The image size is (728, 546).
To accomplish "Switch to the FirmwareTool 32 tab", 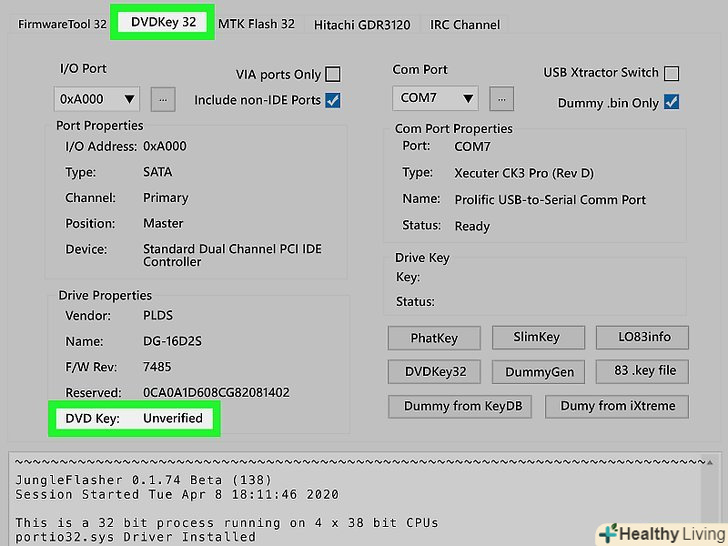I will click(62, 24).
